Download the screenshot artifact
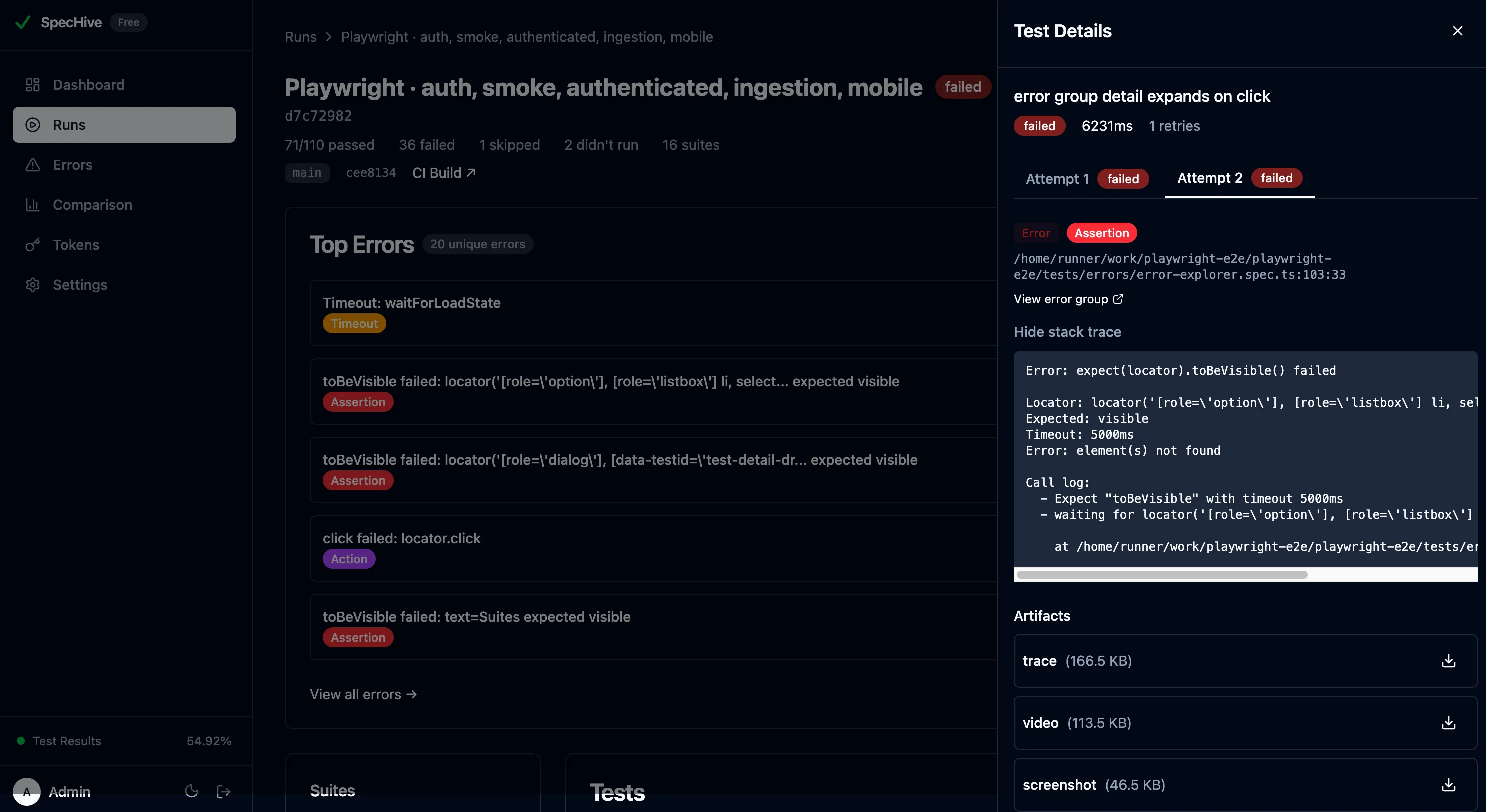1486x812 pixels. click(1448, 784)
